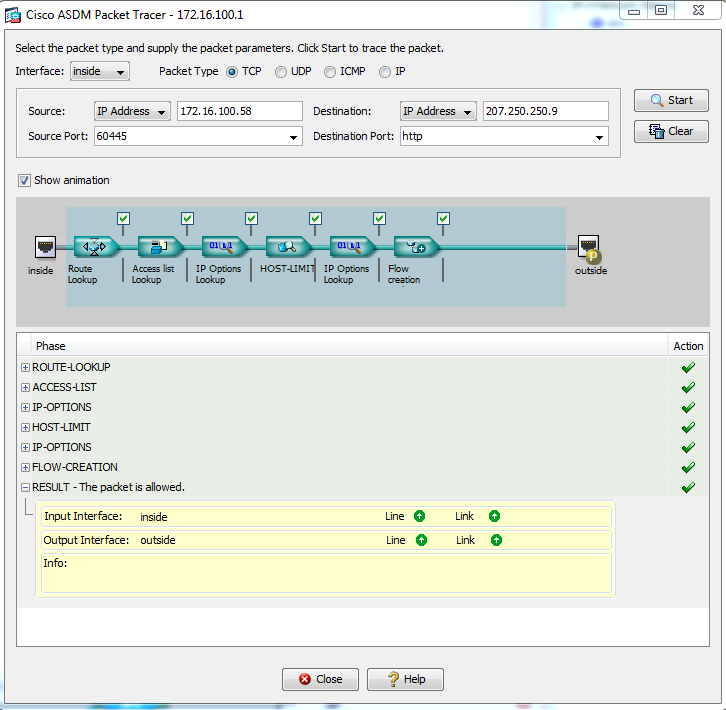This screenshot has width=726, height=710.
Task: Click the Info text area
Action: click(326, 573)
